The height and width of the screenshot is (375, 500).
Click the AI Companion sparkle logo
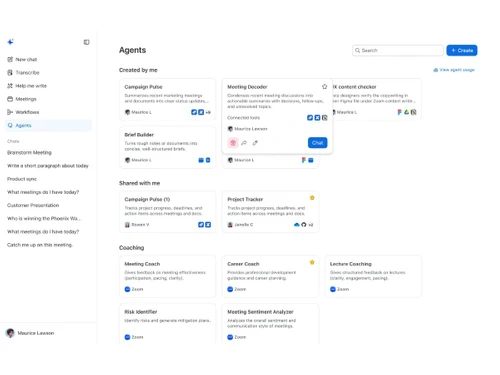pos(10,42)
